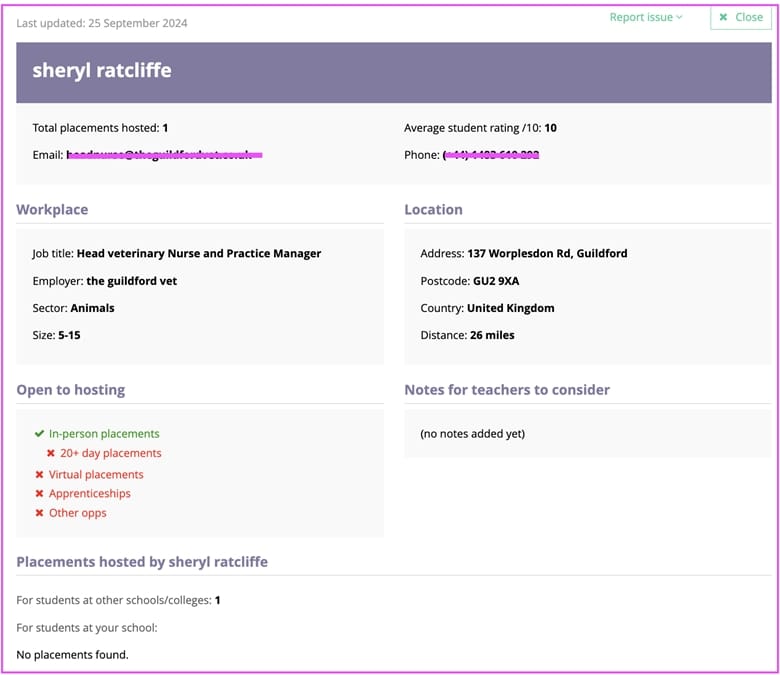Select the '20+ day placements' text
Image resolution: width=780 pixels, height=675 pixels.
[x=110, y=453]
